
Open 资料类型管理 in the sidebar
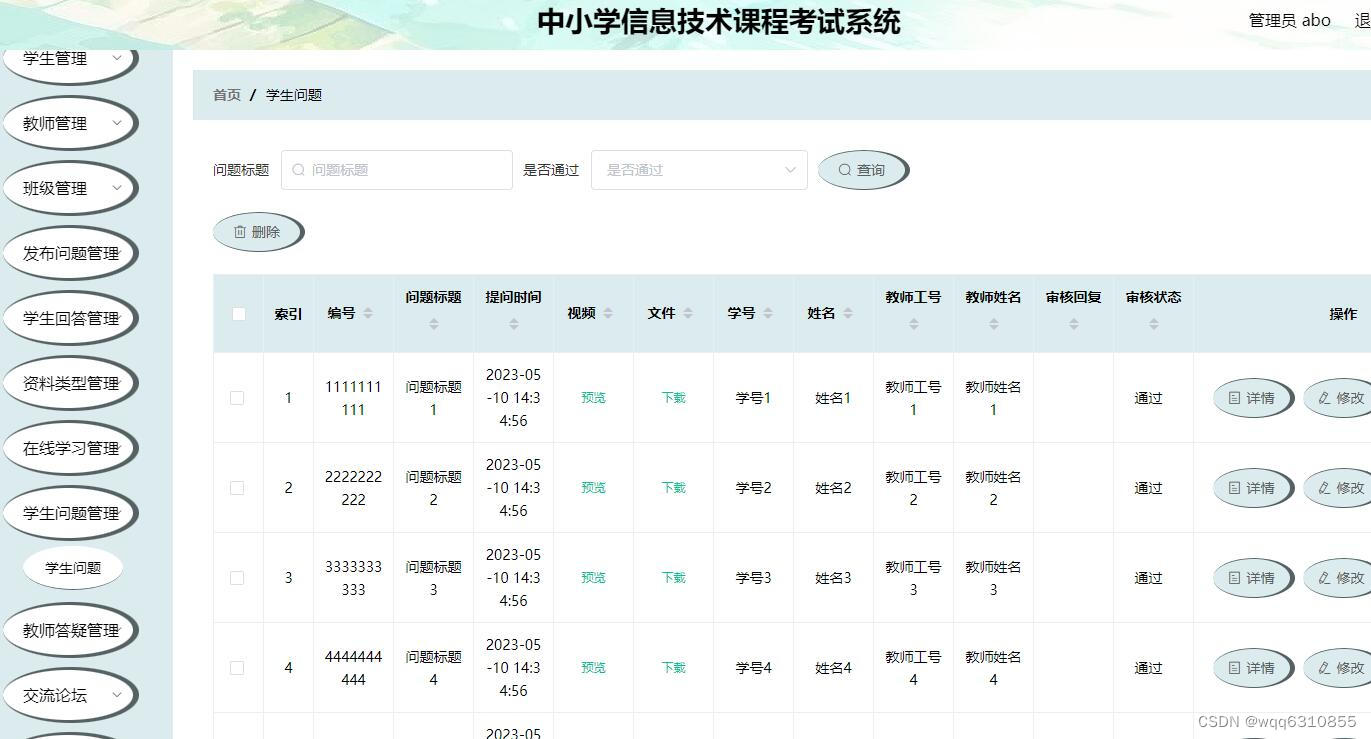click(x=70, y=383)
